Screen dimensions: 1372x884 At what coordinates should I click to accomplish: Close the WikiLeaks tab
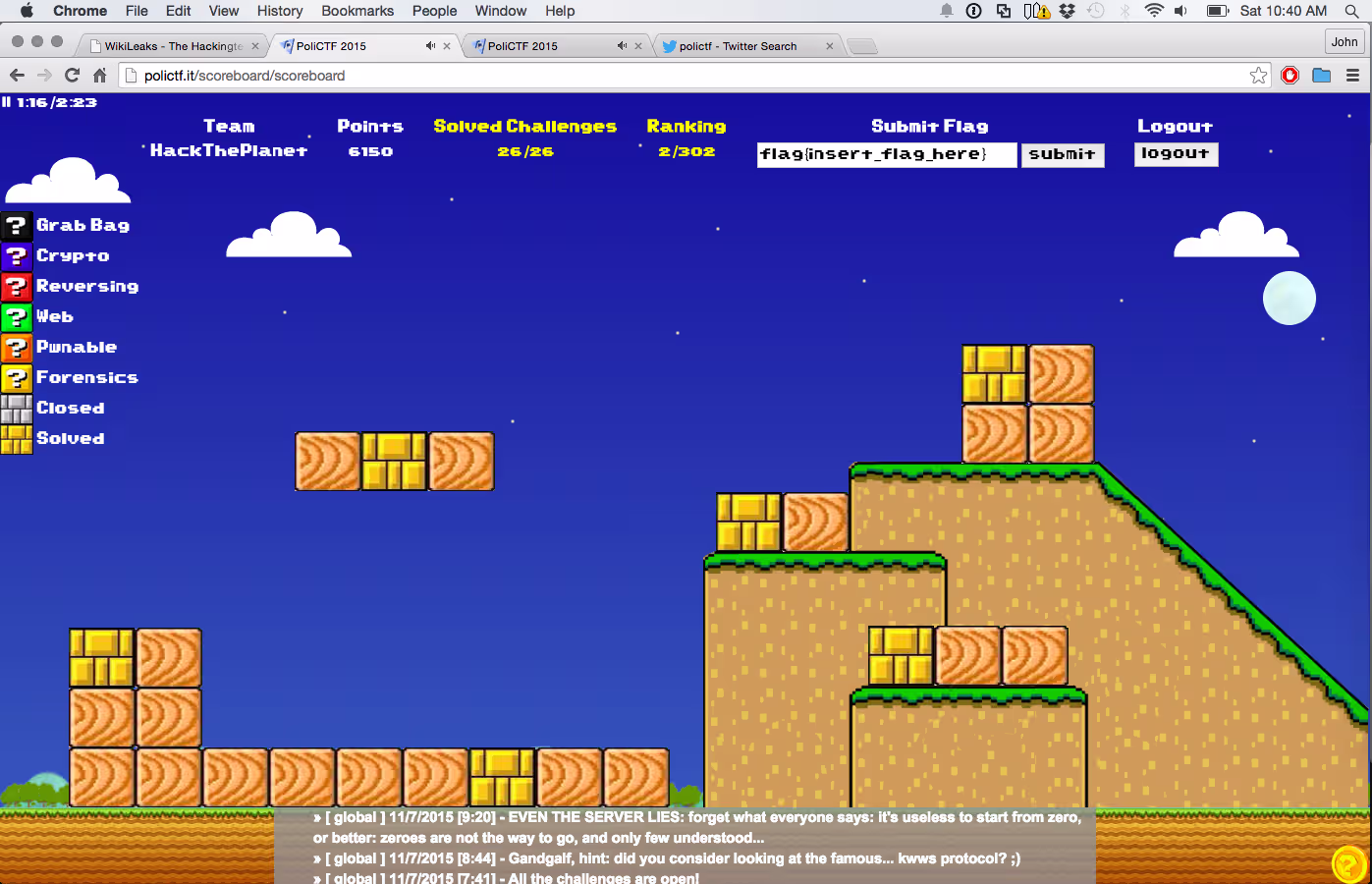click(255, 46)
